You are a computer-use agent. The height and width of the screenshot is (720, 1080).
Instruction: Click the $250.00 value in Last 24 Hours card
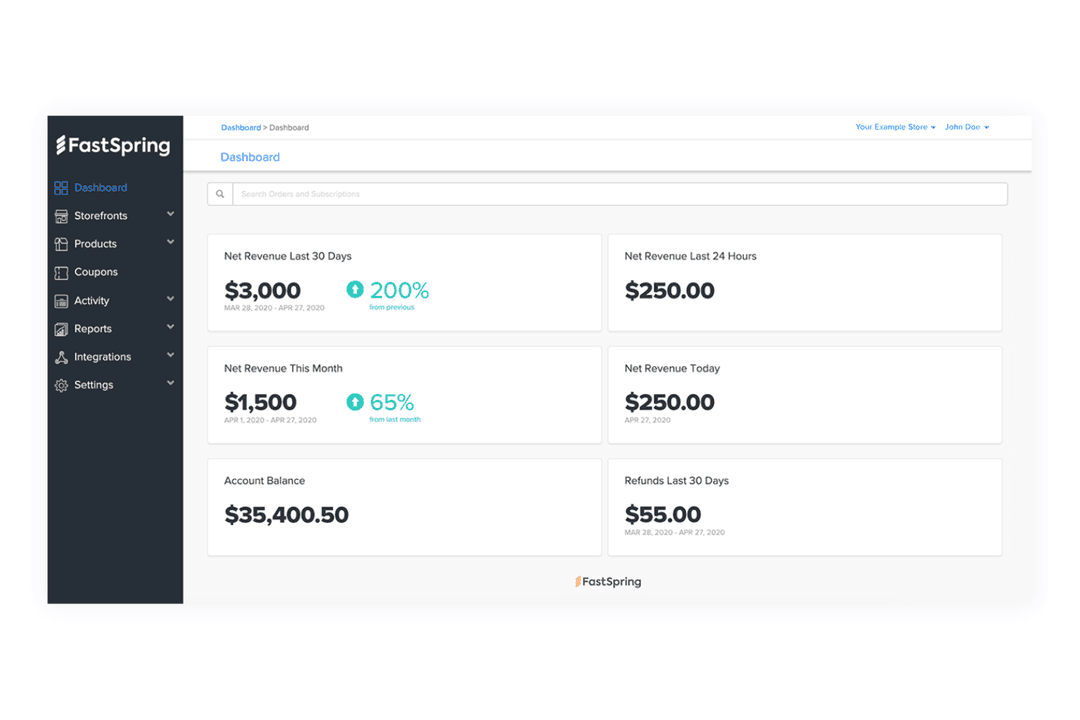tap(669, 290)
